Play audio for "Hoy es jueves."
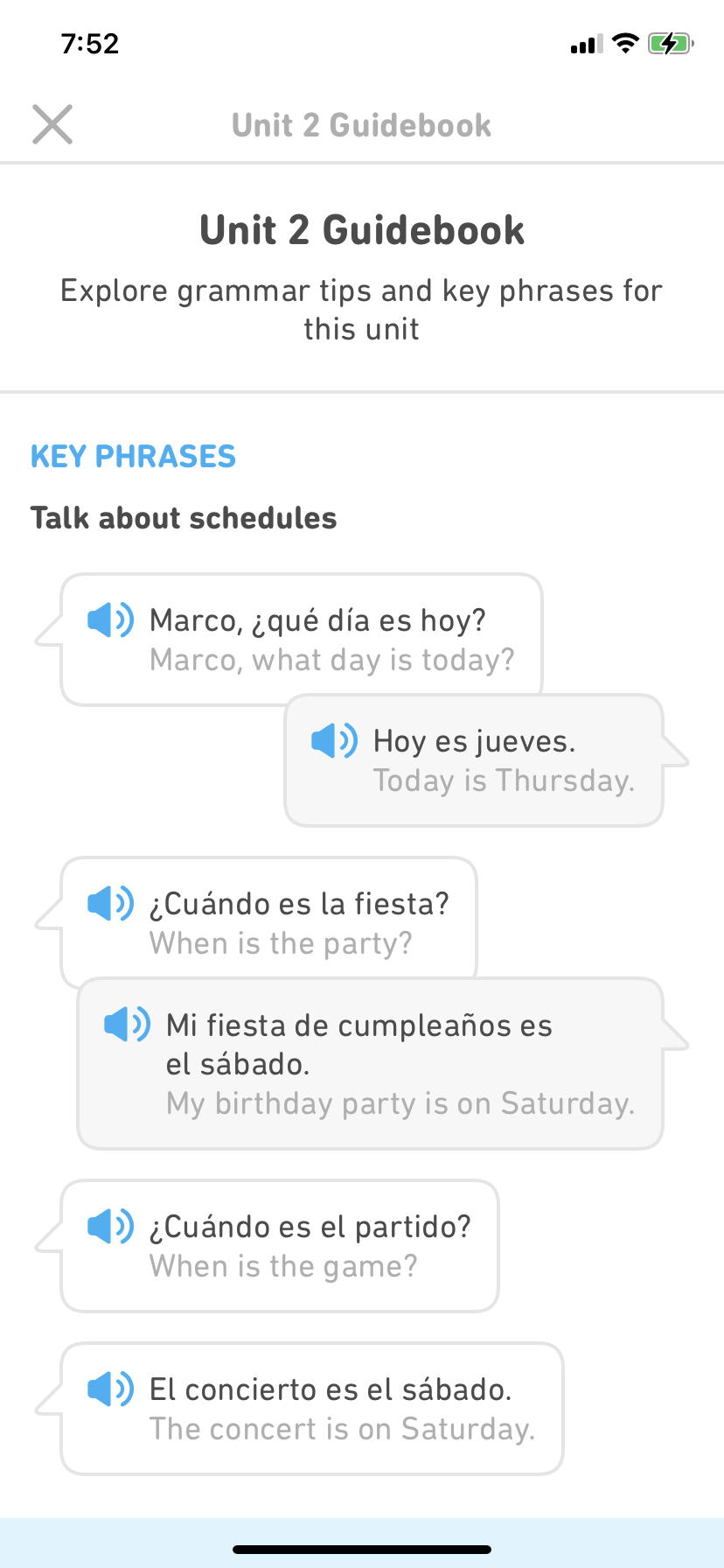 pos(334,740)
